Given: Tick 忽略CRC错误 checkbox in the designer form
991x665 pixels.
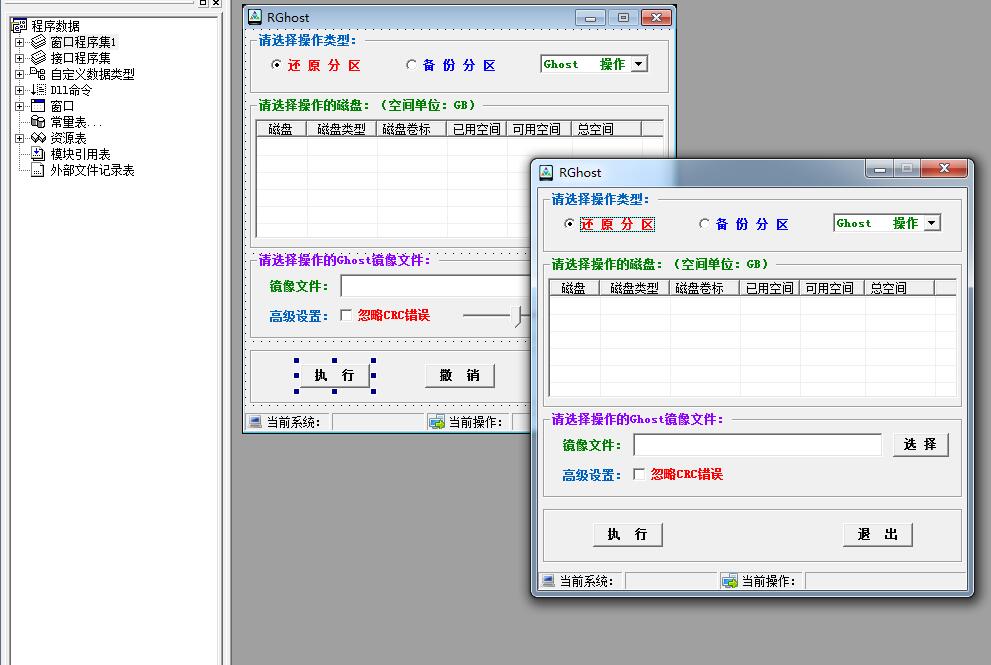Looking at the screenshot, I should click(x=346, y=315).
